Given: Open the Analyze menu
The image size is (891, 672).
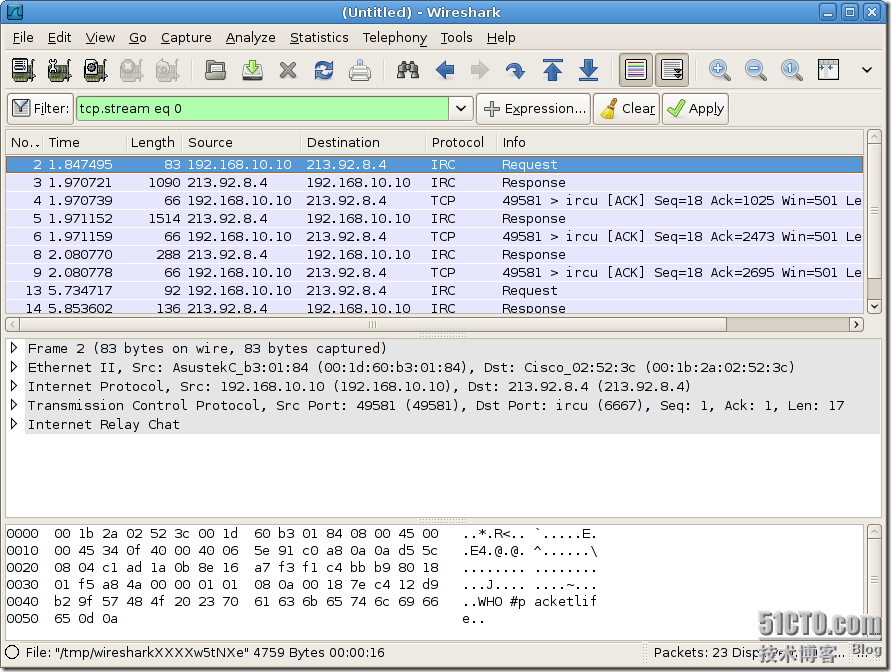Looking at the screenshot, I should [251, 37].
